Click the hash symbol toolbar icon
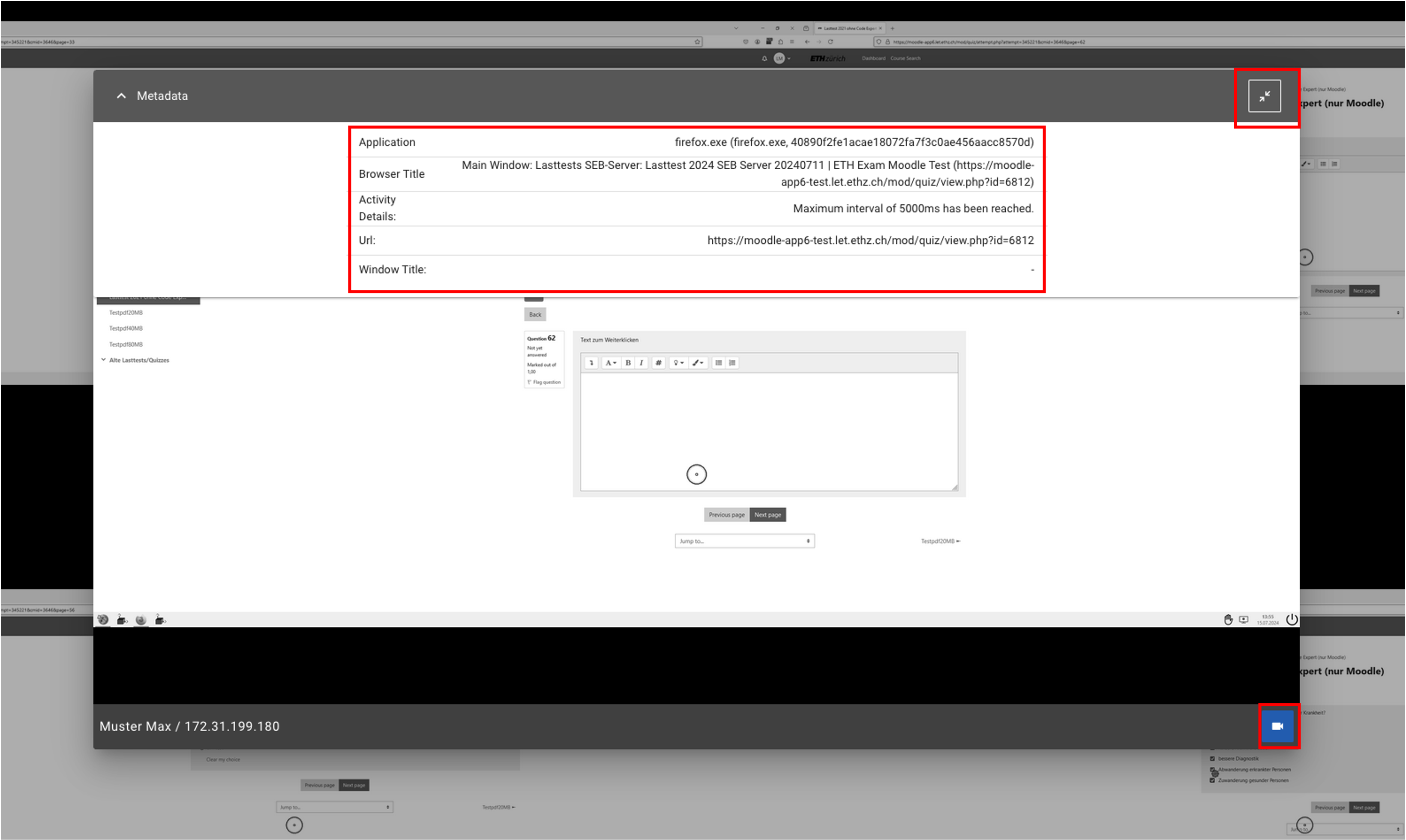The width and height of the screenshot is (1406, 840). click(658, 363)
